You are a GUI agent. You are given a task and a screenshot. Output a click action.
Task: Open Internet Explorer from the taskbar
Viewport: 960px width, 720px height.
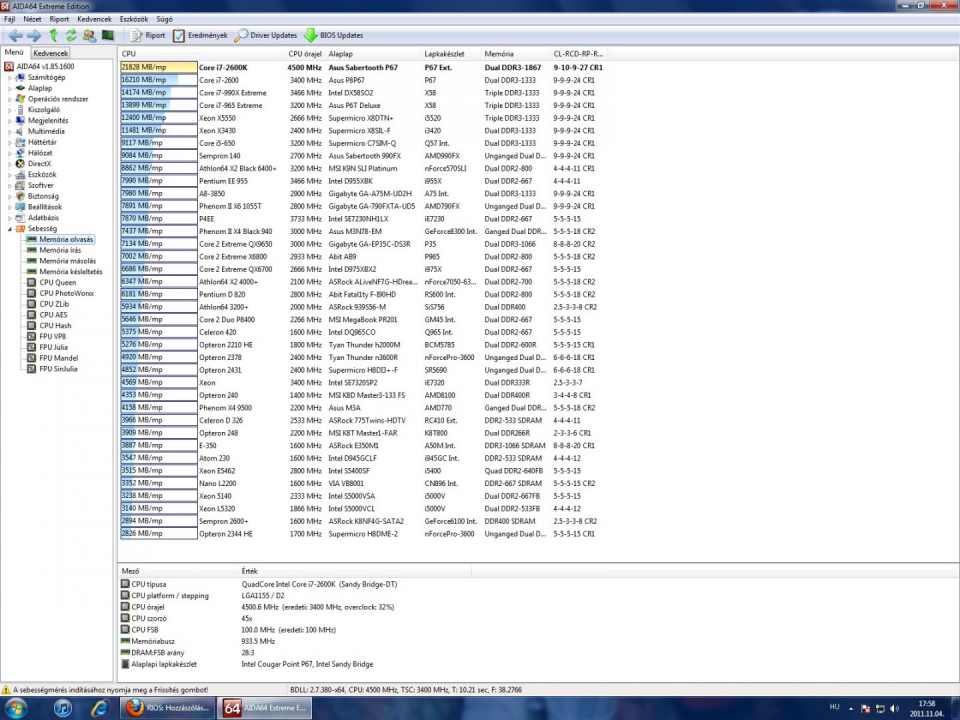(99, 708)
